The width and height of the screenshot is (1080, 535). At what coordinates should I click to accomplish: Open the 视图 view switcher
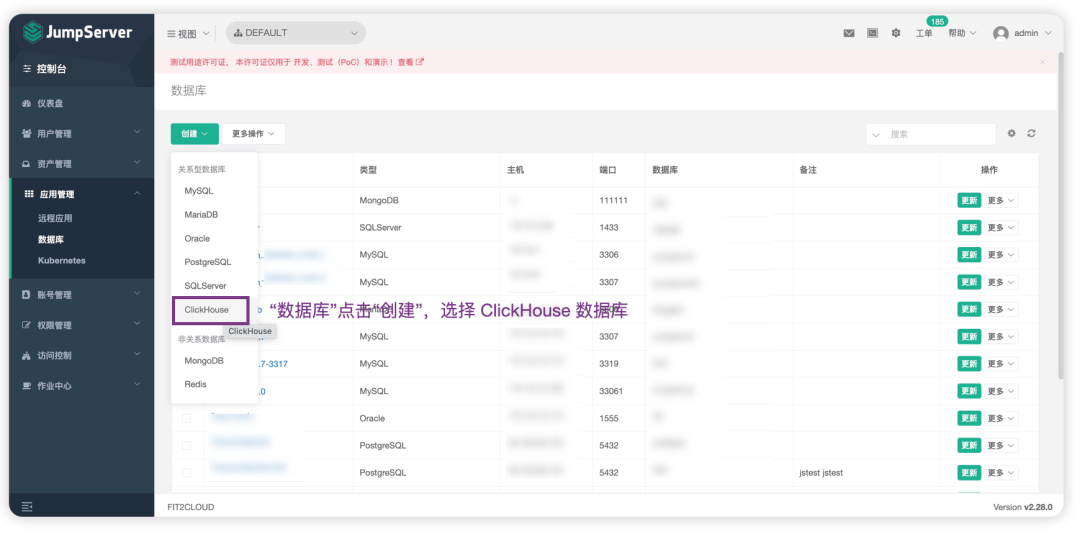coord(188,33)
